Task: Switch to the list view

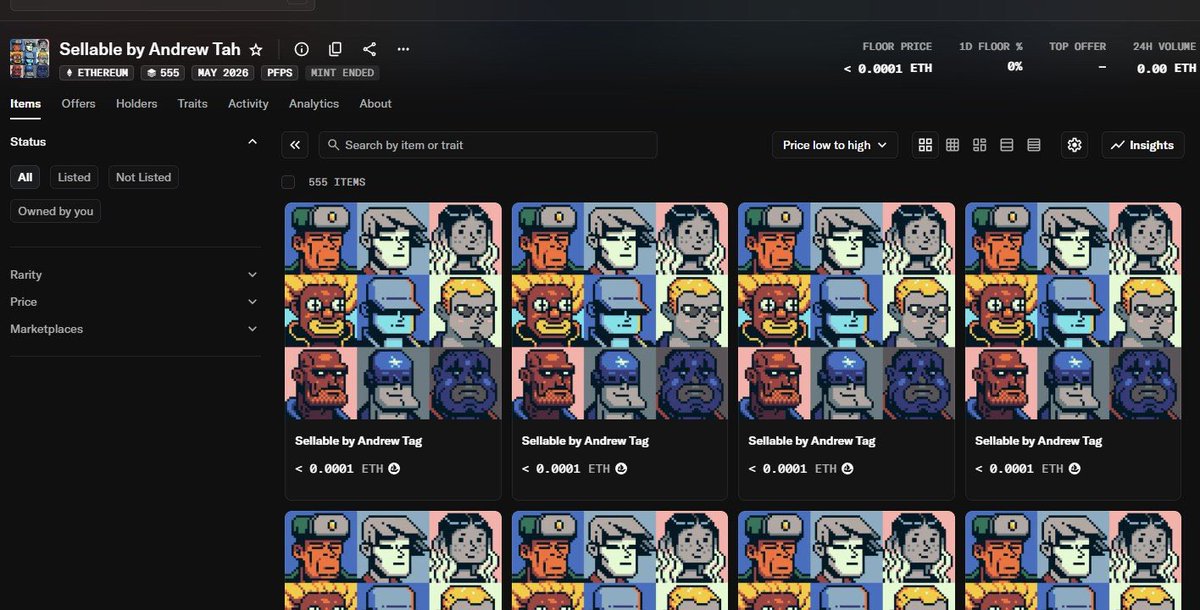Action: [x=1007, y=145]
